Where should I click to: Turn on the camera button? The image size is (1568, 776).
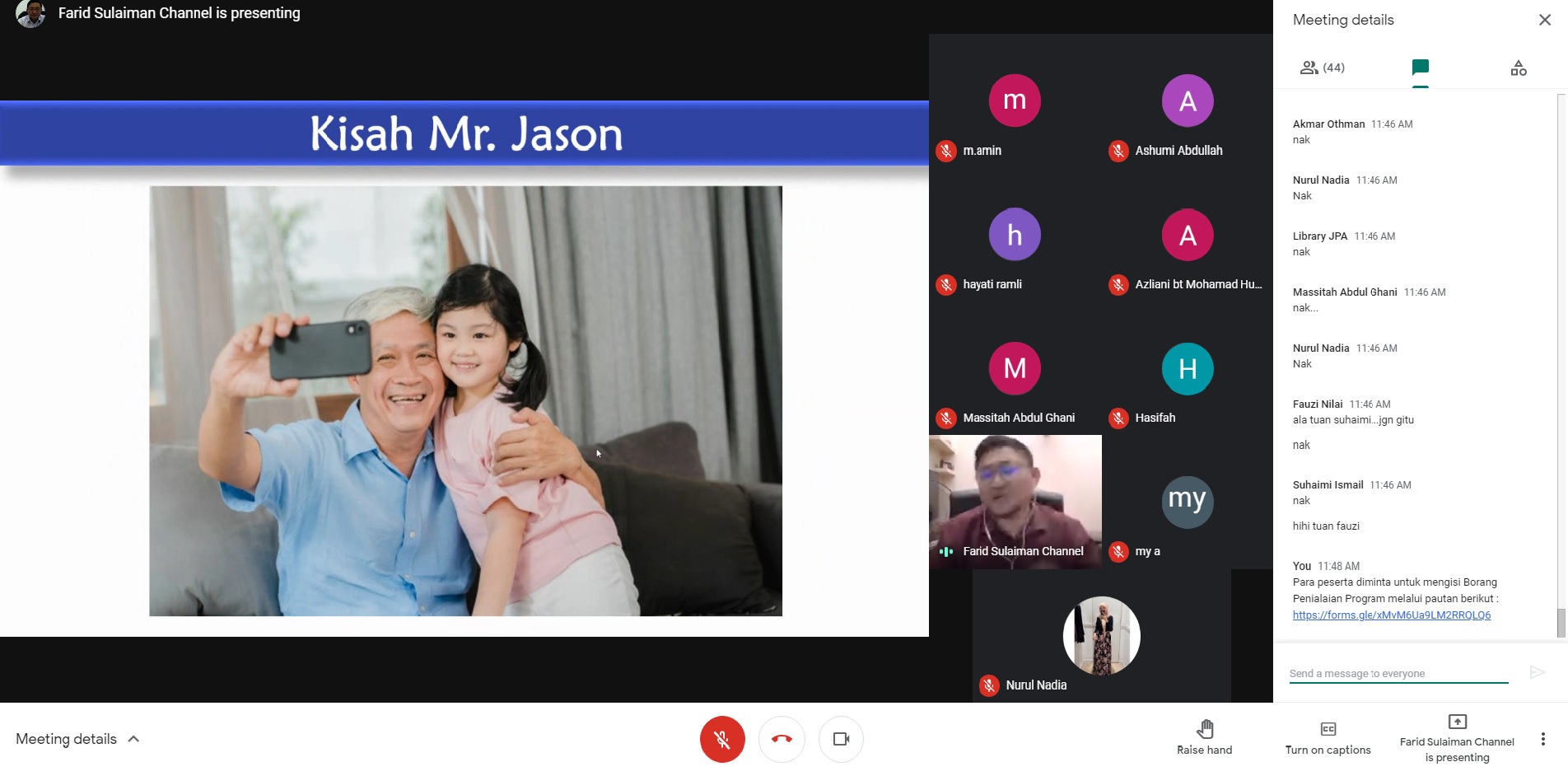[x=841, y=739]
